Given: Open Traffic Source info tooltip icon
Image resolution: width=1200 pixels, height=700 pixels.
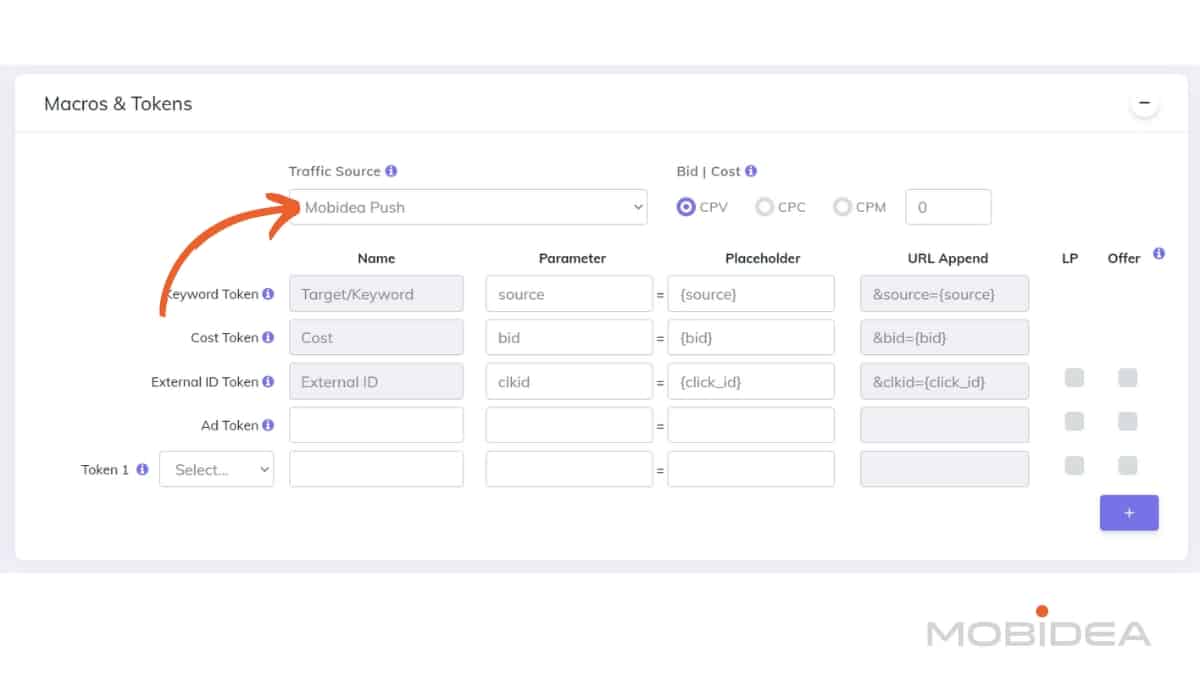Looking at the screenshot, I should [391, 171].
